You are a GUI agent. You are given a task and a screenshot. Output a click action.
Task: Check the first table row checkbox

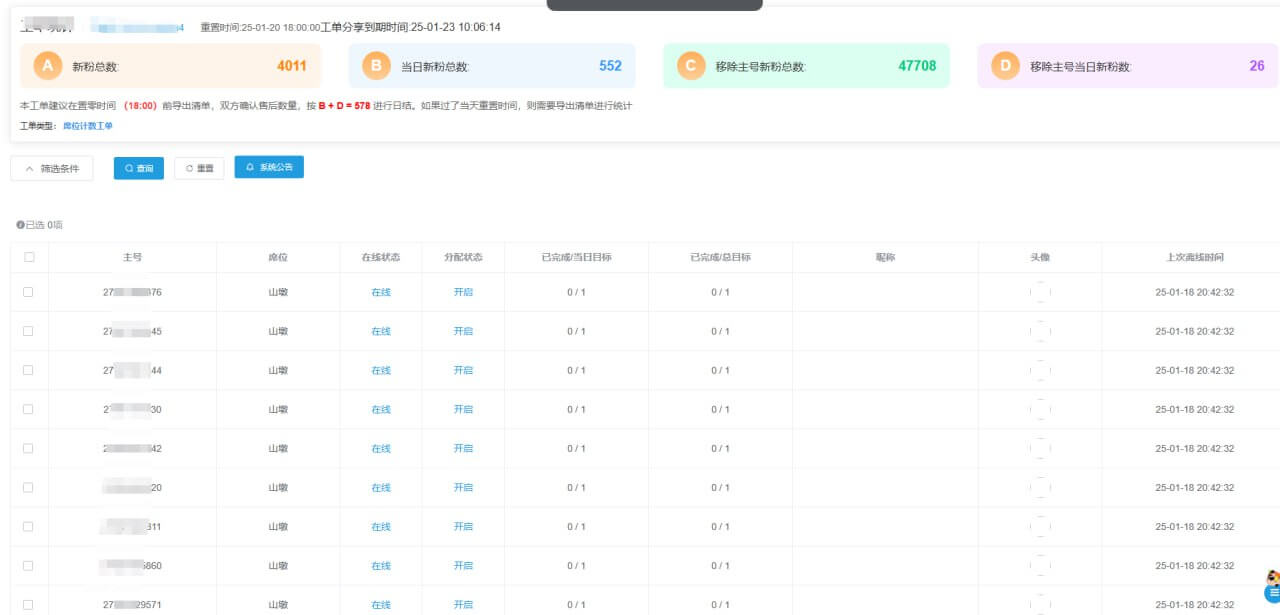click(28, 292)
